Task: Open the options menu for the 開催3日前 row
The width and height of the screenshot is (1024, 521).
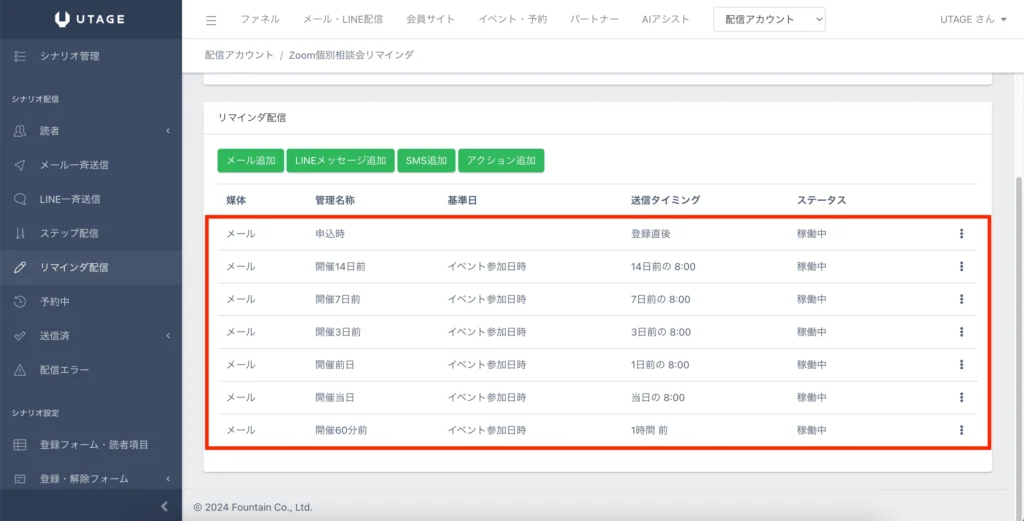Action: coord(961,332)
